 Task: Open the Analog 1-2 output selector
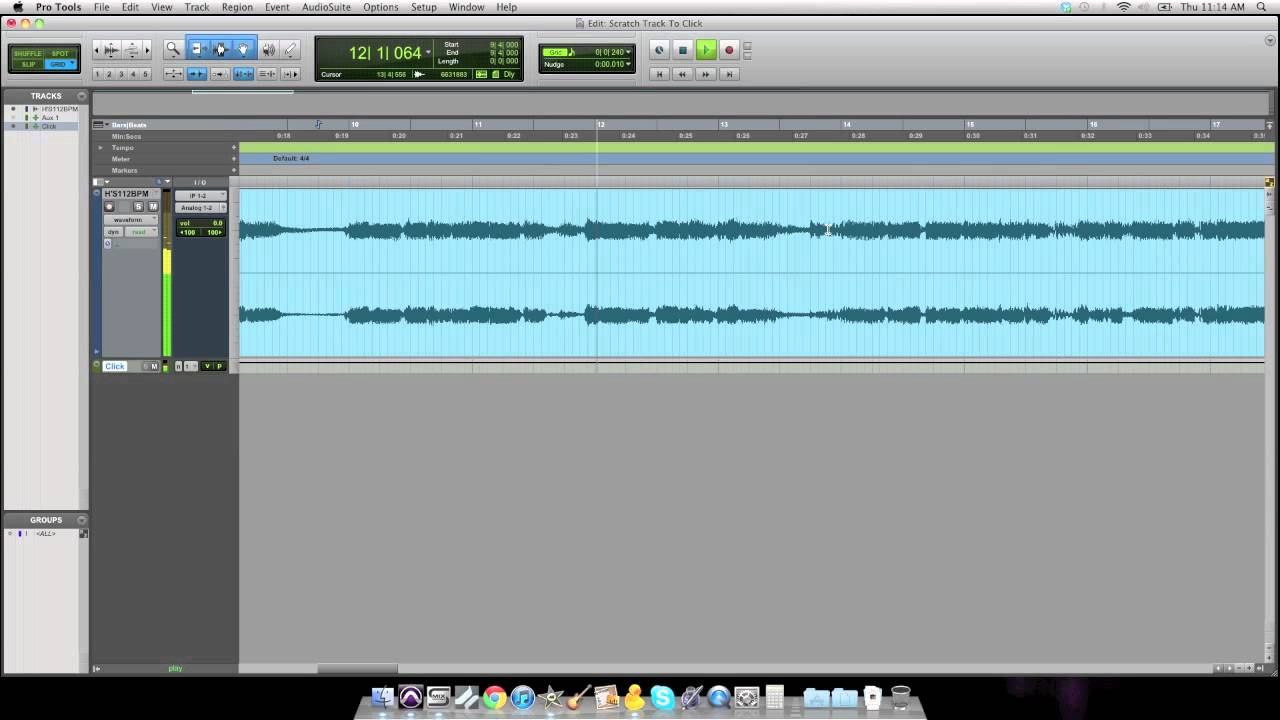click(x=198, y=208)
